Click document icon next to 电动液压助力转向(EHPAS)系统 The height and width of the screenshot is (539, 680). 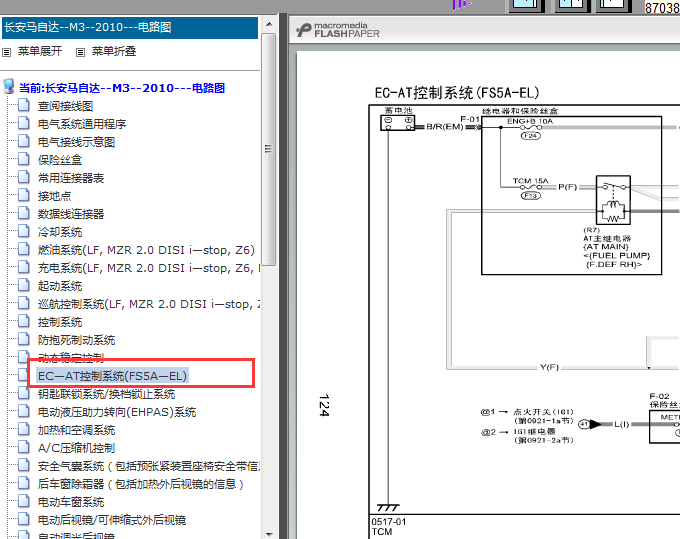[24, 411]
